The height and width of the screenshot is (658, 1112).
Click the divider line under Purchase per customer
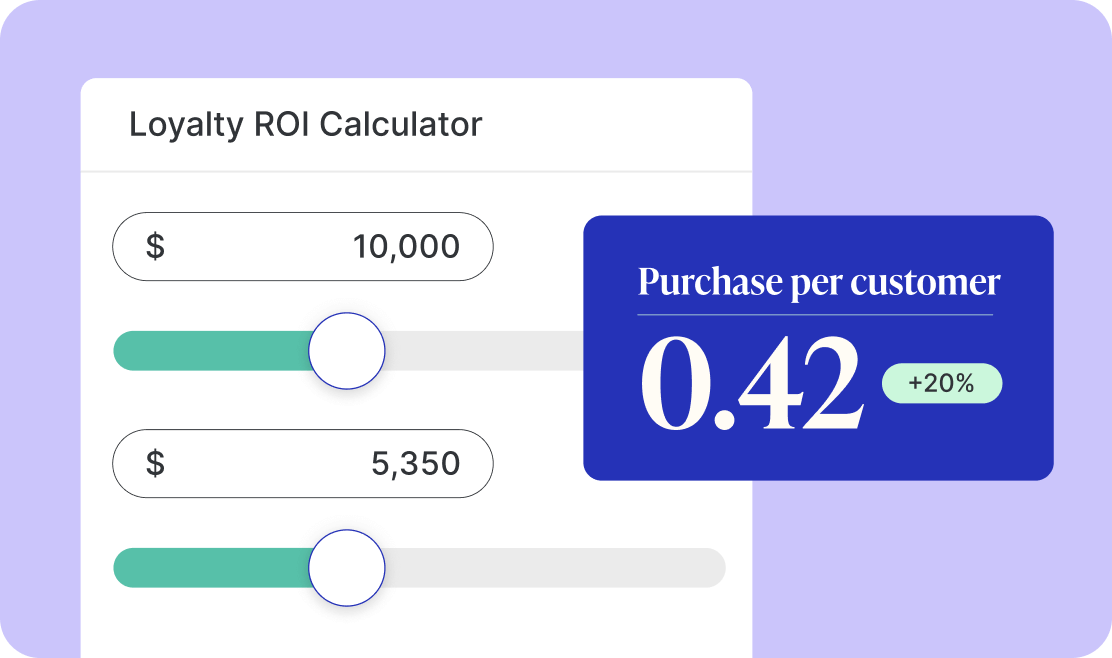815,315
